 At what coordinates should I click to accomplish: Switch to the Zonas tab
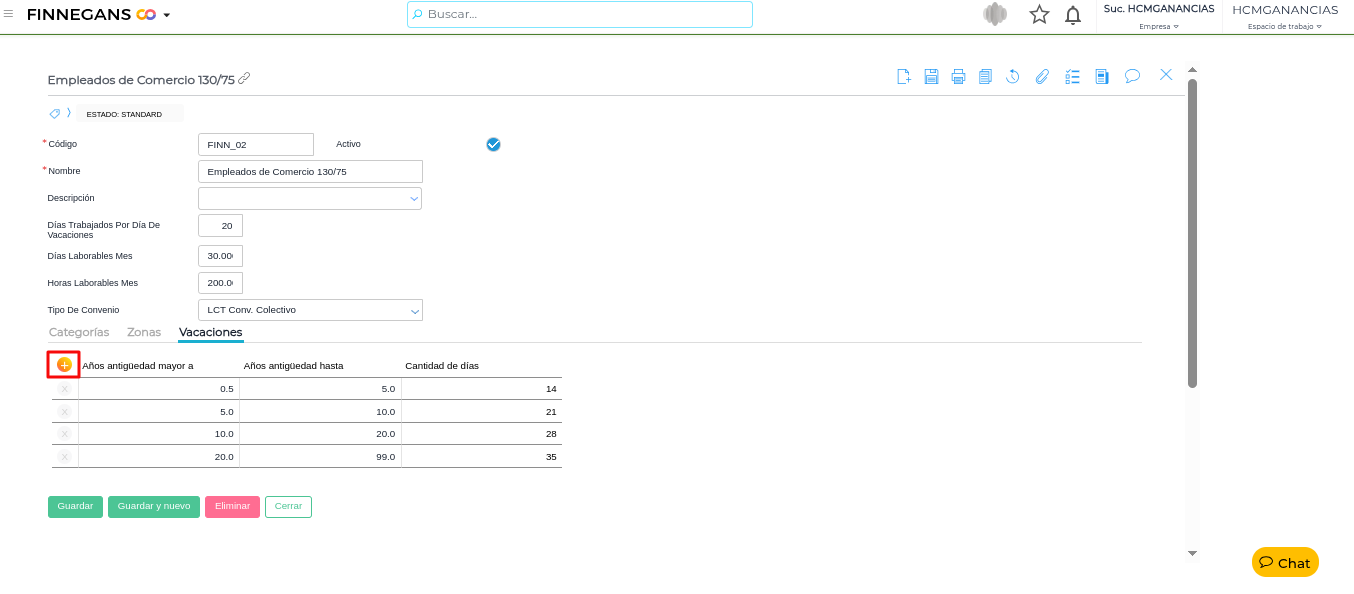[144, 332]
